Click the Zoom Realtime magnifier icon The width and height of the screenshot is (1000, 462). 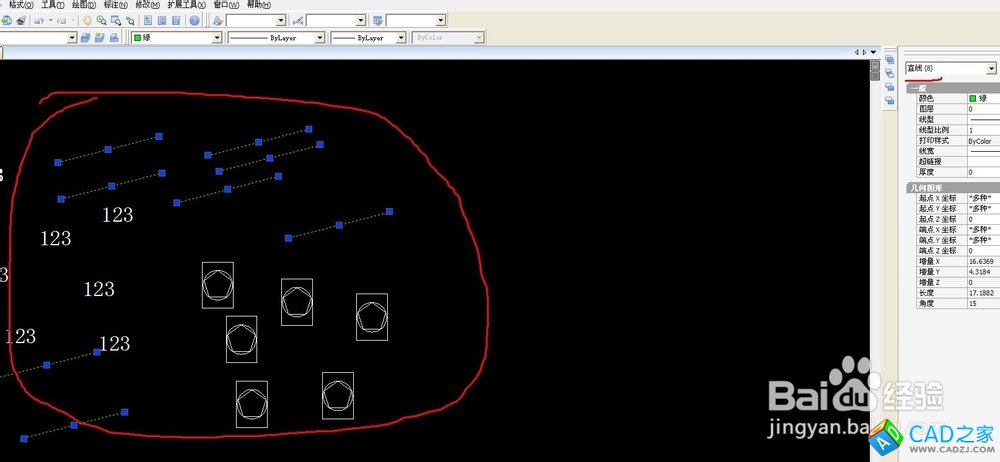coord(102,20)
